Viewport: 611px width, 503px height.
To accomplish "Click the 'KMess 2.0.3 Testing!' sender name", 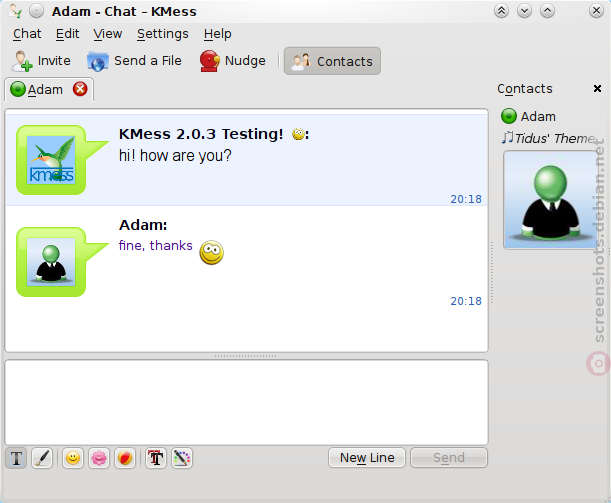I will [201, 134].
